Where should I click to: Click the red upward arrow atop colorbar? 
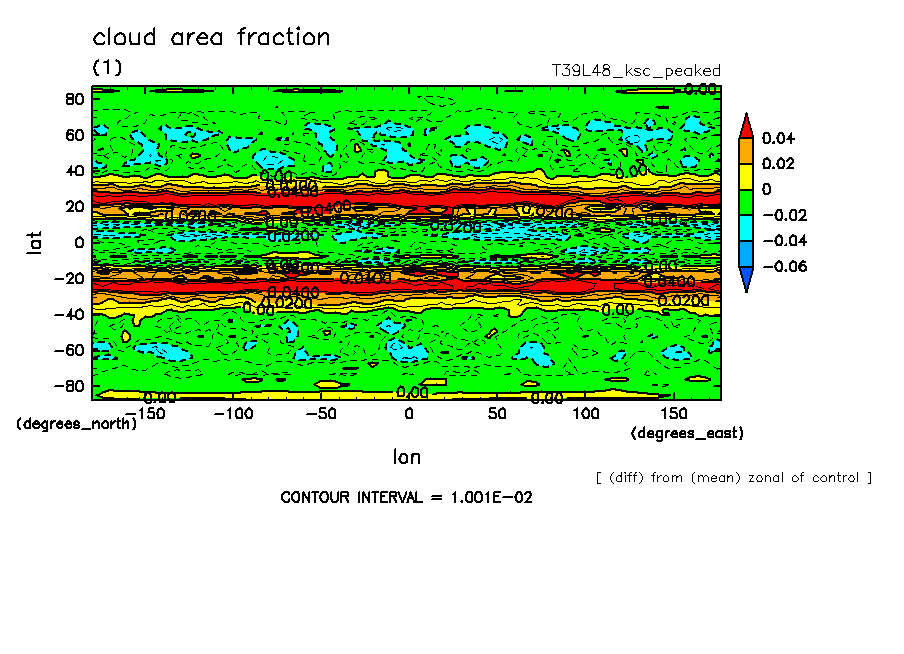[x=745, y=125]
